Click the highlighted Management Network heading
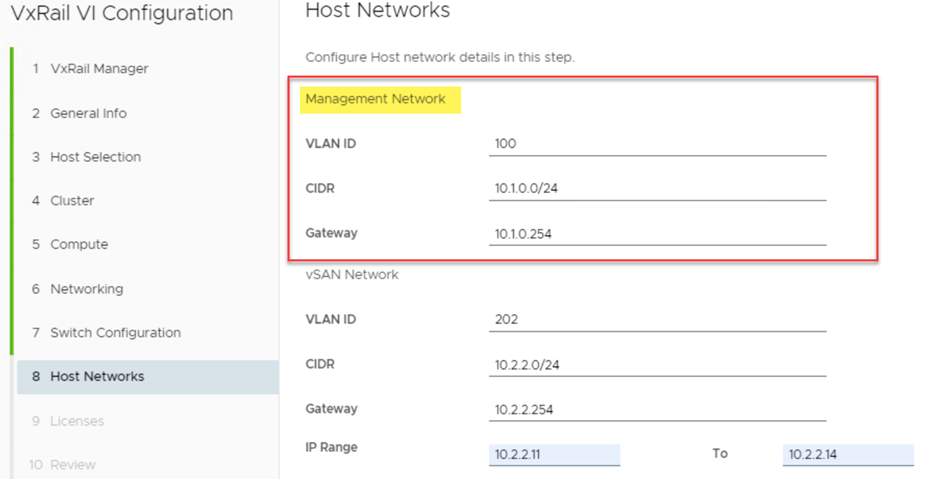The height and width of the screenshot is (479, 934). coord(376,99)
